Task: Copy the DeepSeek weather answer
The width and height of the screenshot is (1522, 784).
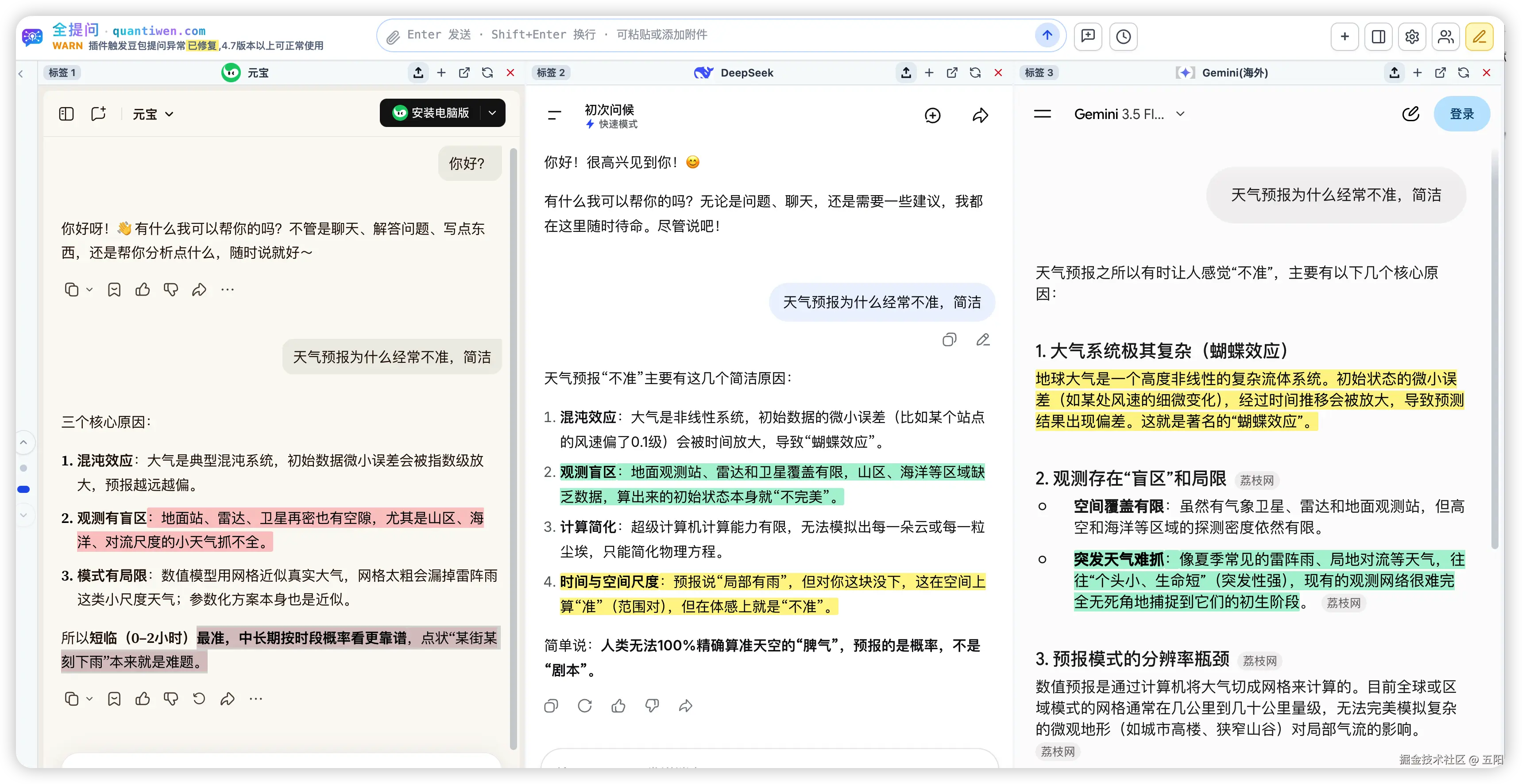Action: (x=551, y=706)
